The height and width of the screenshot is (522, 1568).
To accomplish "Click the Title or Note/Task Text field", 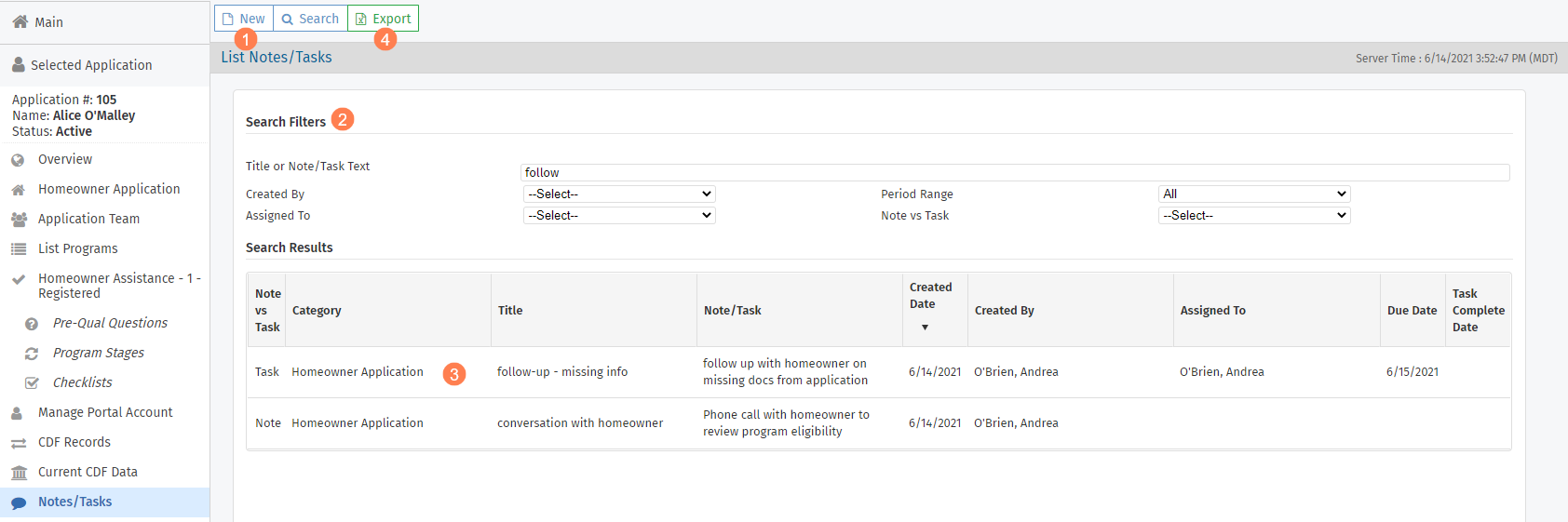I will [x=1014, y=173].
